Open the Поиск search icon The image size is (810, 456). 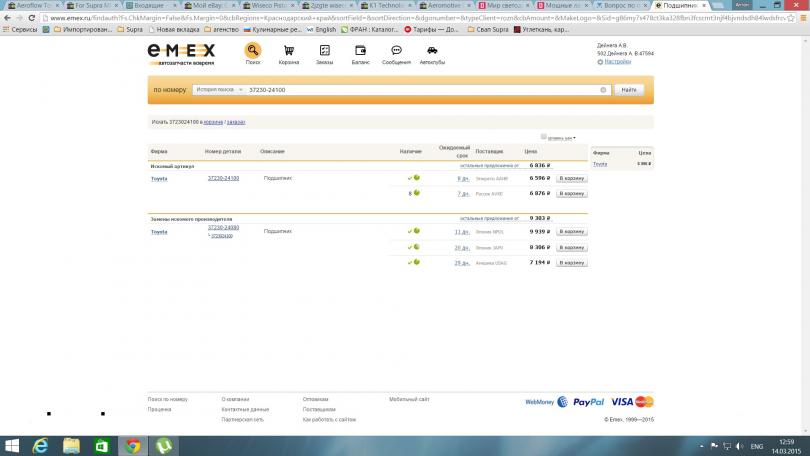[x=253, y=51]
